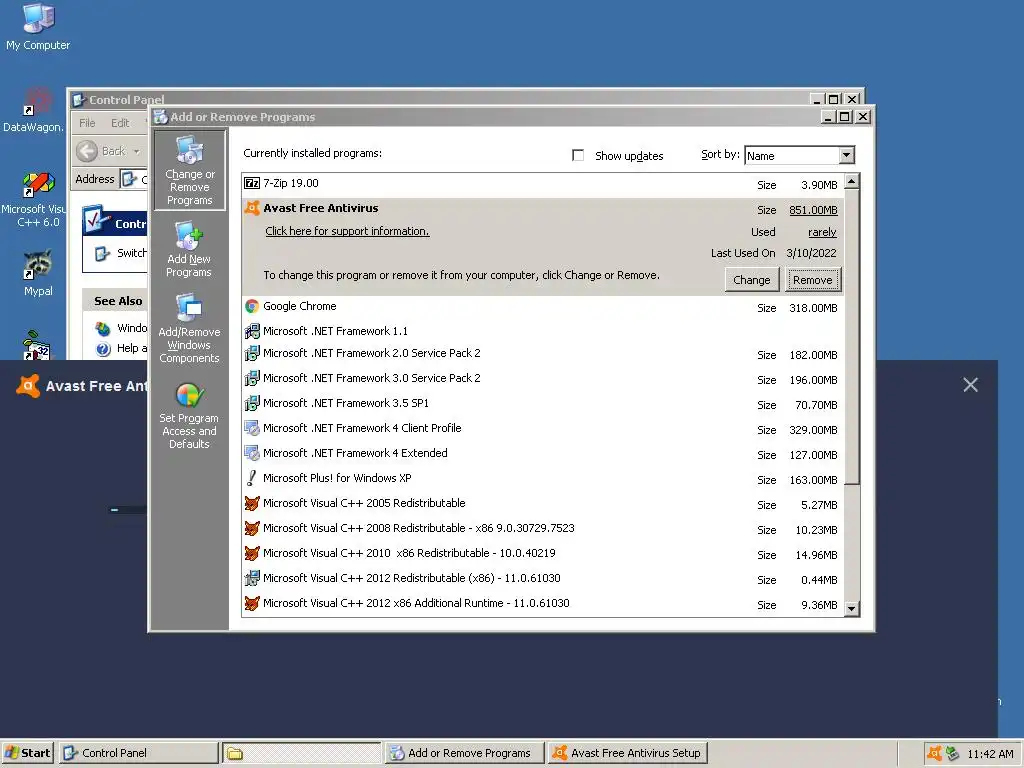Select Visual C++ 2005 Redistributable icon
Image resolution: width=1024 pixels, height=768 pixels.
coord(252,503)
